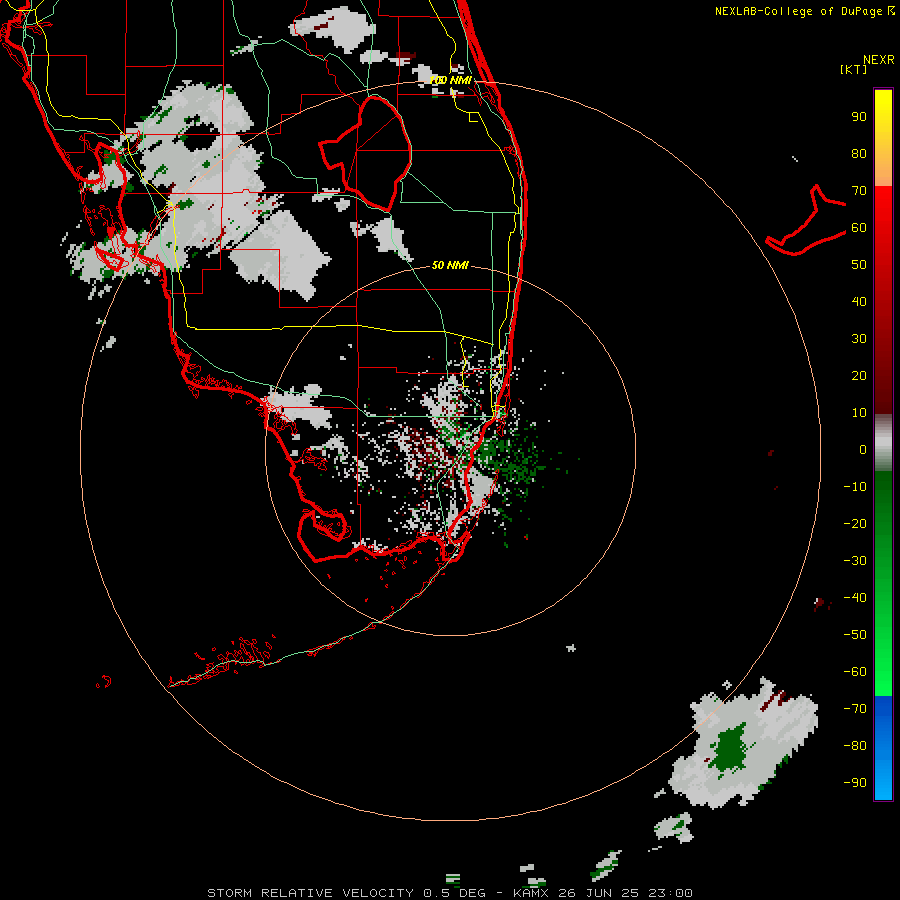Viewport: 900px width, 900px height.
Task: Pick the -90 label on the scale
Action: pyautogui.click(x=855, y=783)
